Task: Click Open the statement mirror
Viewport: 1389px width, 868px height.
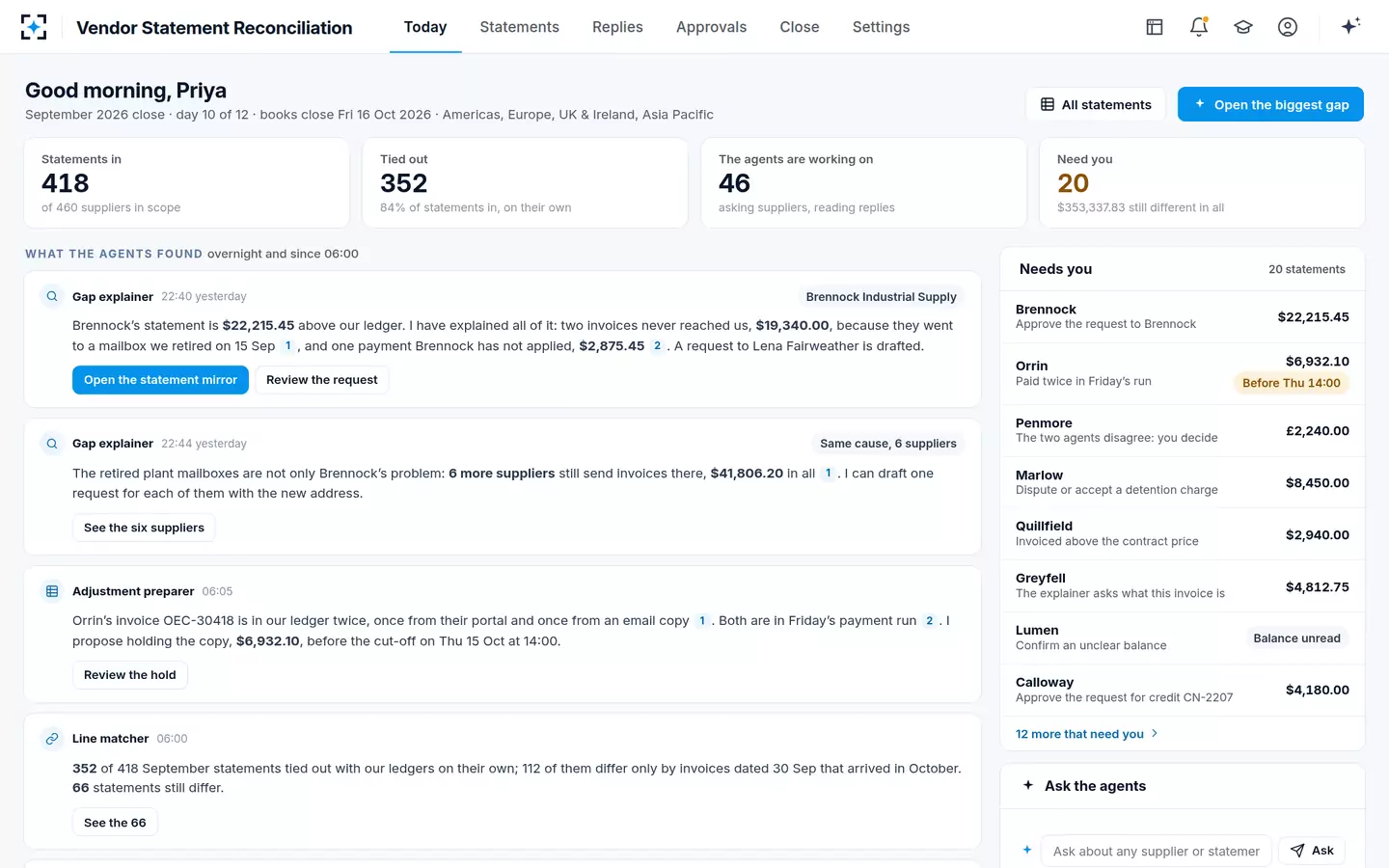Action: [160, 380]
